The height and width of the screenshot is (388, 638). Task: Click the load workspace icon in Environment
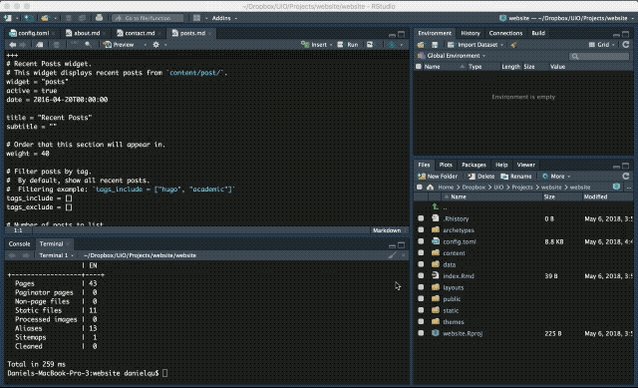tap(421, 45)
